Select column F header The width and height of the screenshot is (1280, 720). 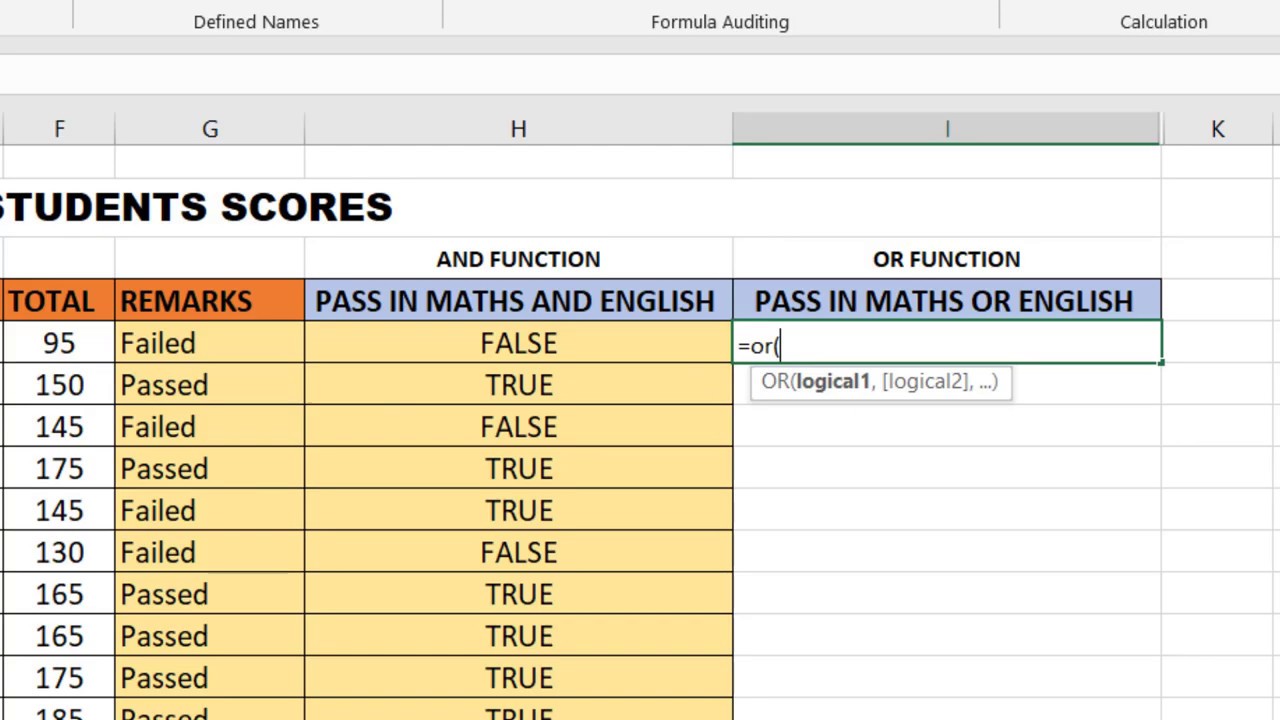pyautogui.click(x=59, y=129)
